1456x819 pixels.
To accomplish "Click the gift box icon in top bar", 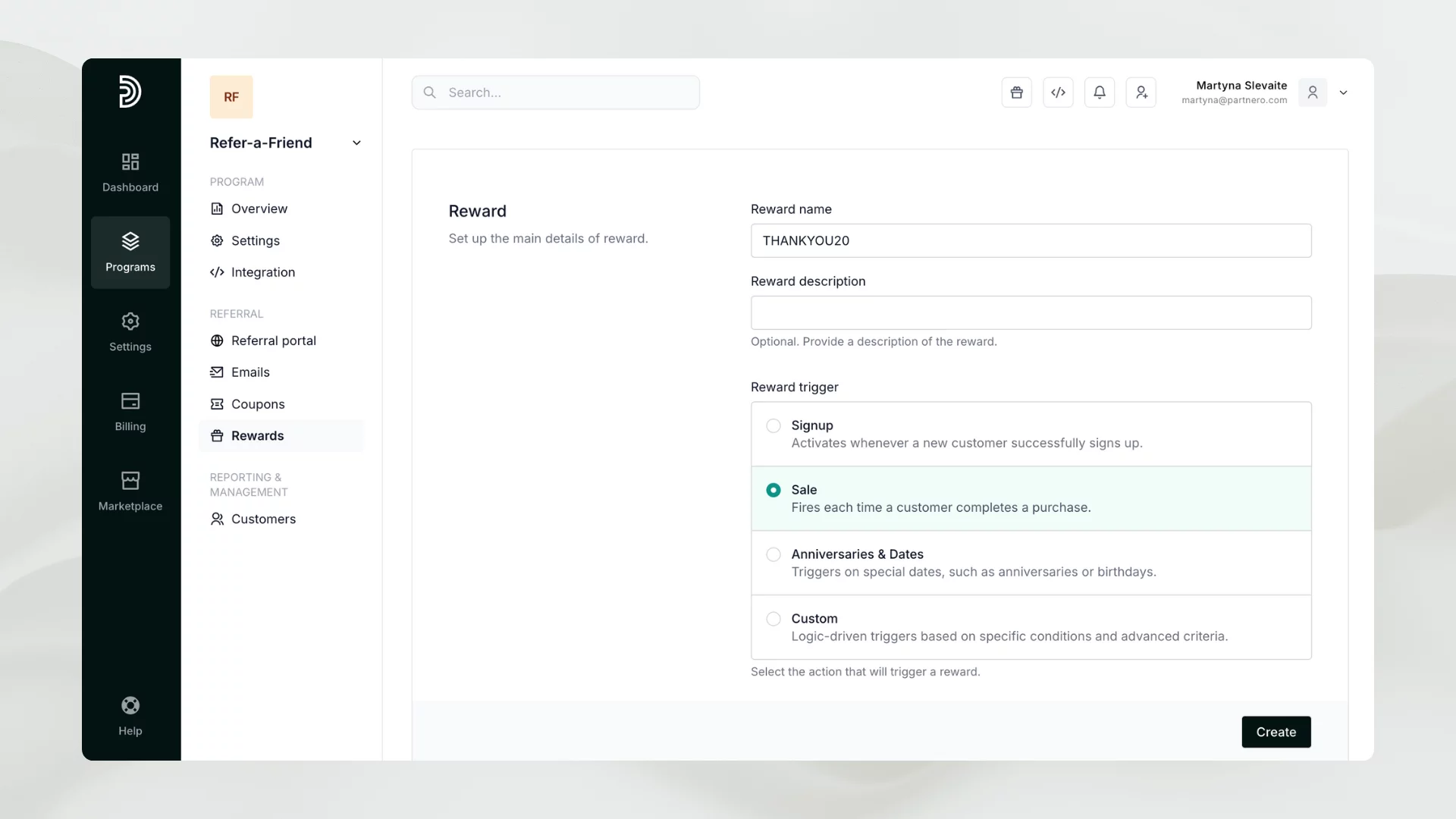I will (x=1016, y=93).
